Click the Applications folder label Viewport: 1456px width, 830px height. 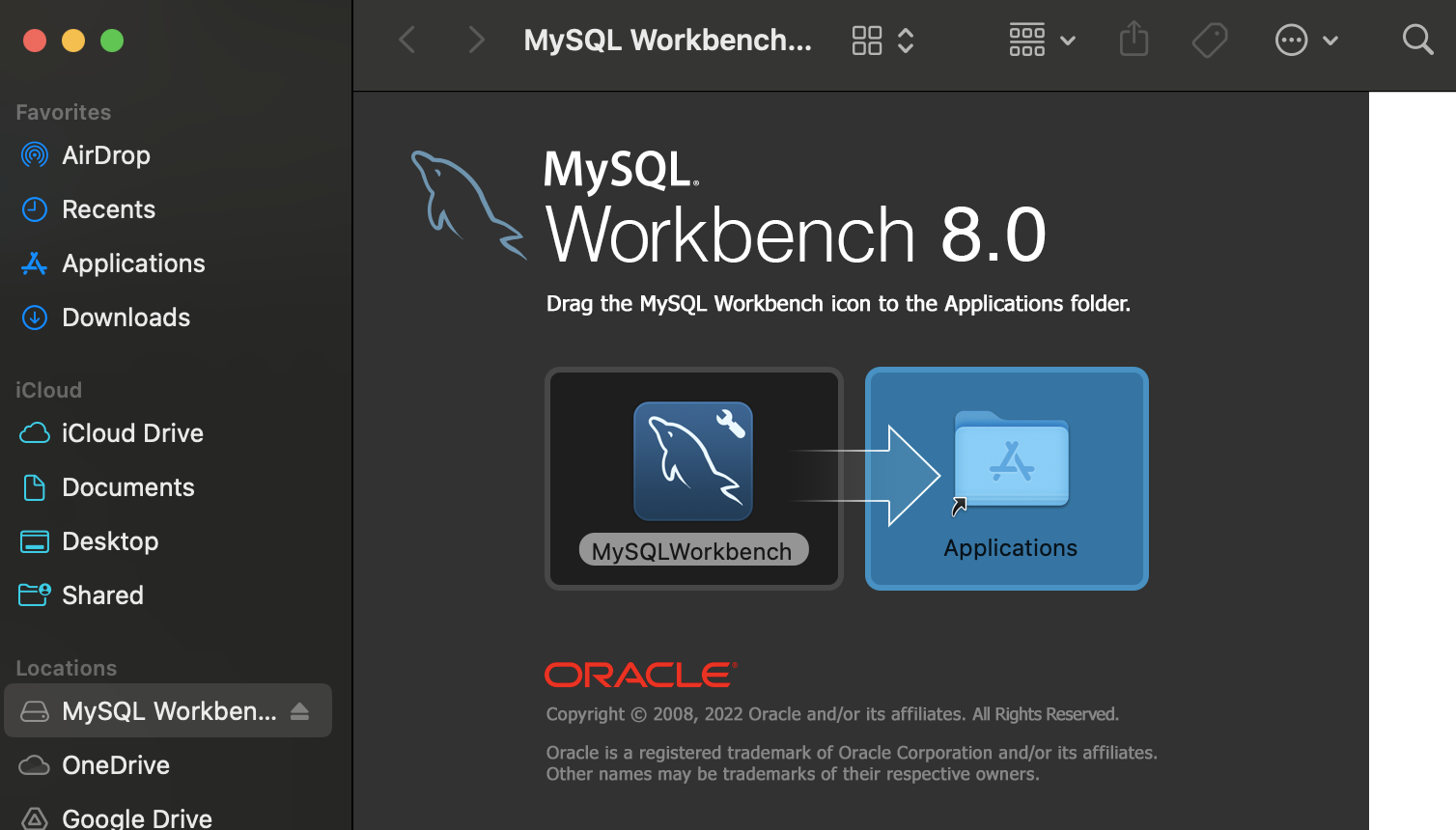pyautogui.click(x=1010, y=548)
